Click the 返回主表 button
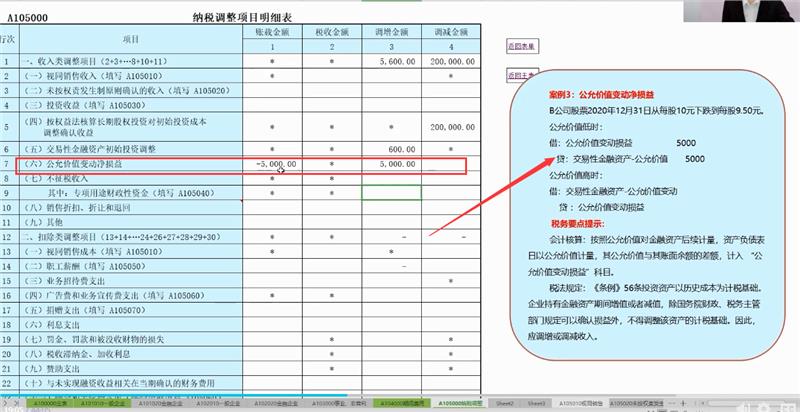This screenshot has width=800, height=412. click(520, 73)
